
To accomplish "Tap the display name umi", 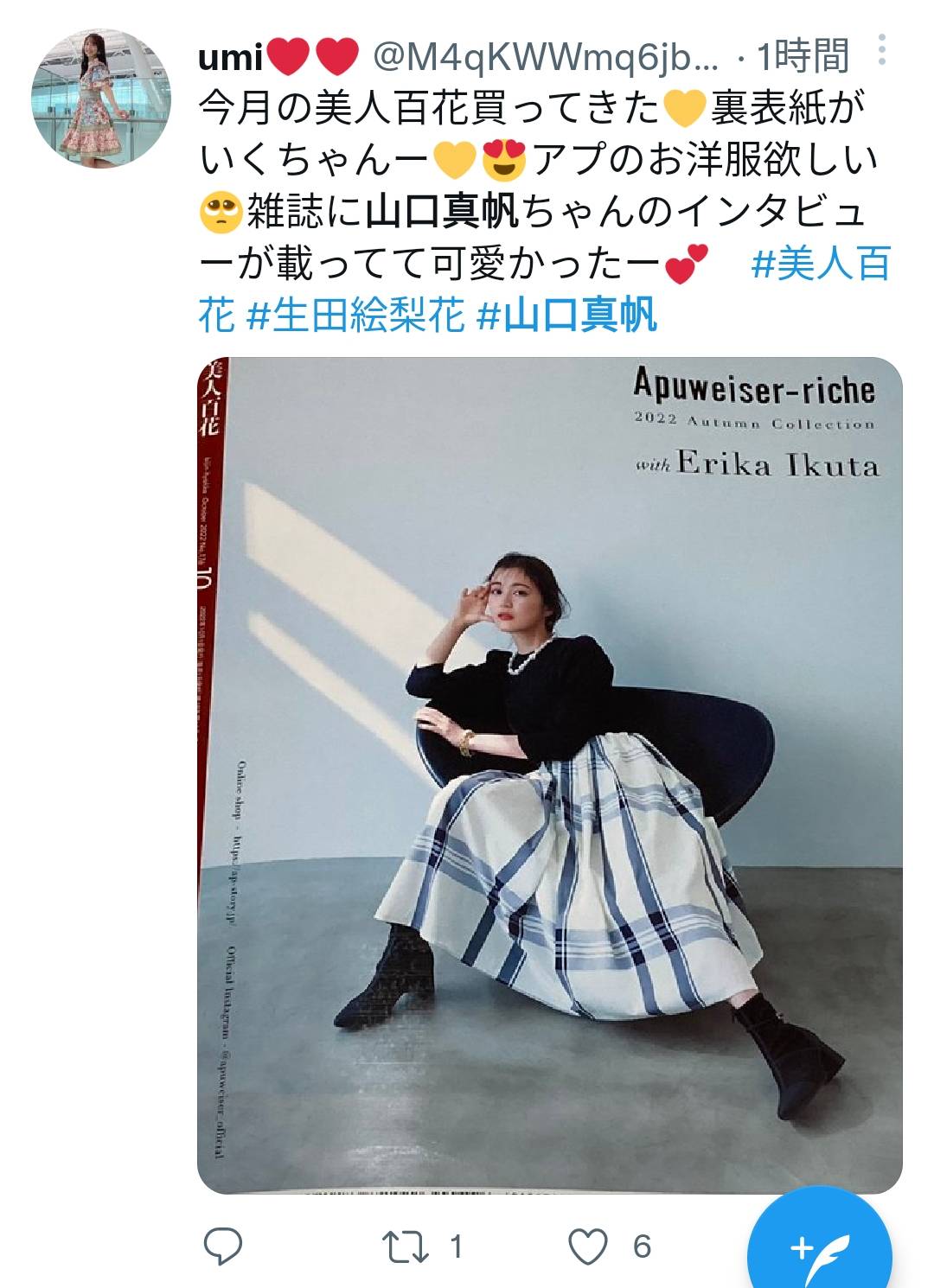I will [x=230, y=58].
